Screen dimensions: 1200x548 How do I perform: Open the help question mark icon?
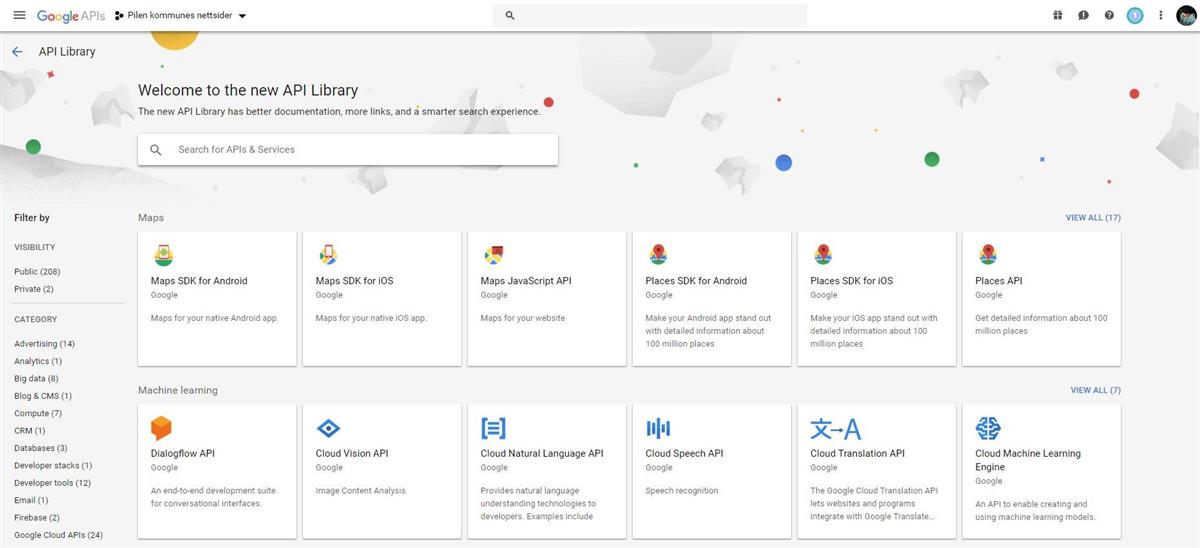pyautogui.click(x=1109, y=15)
